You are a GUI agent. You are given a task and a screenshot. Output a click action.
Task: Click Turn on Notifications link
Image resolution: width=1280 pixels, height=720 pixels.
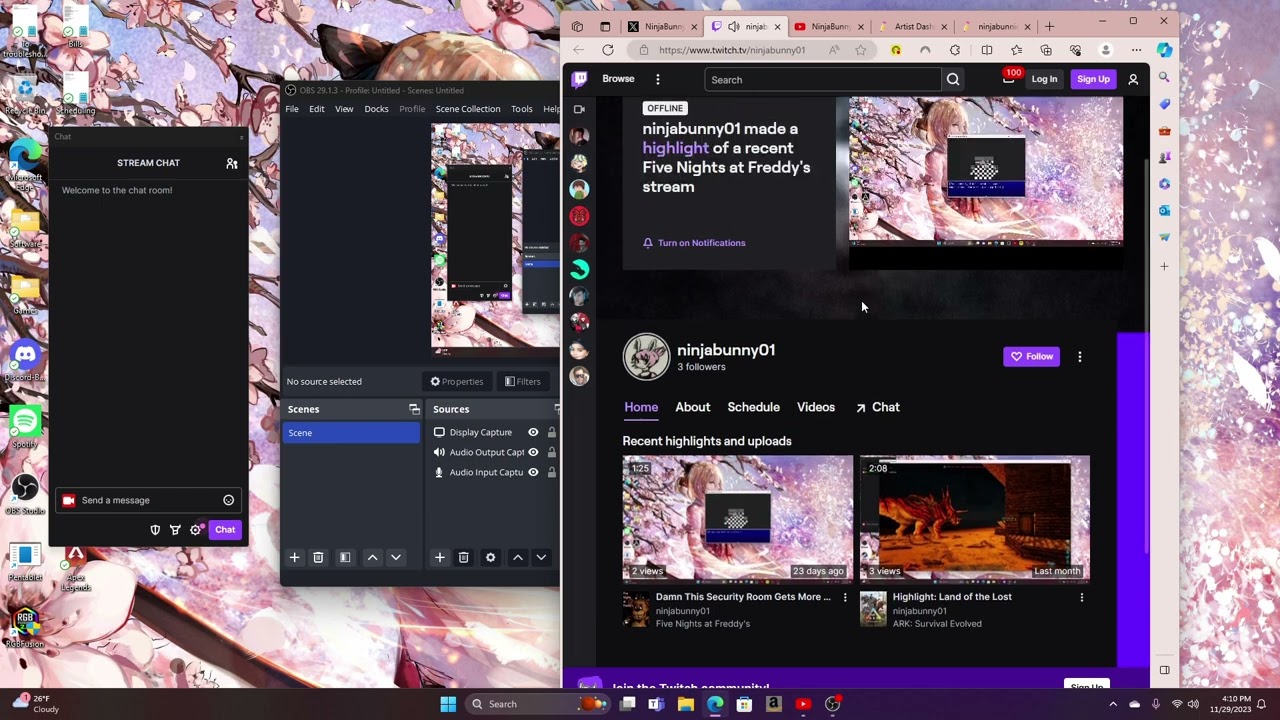(x=694, y=243)
